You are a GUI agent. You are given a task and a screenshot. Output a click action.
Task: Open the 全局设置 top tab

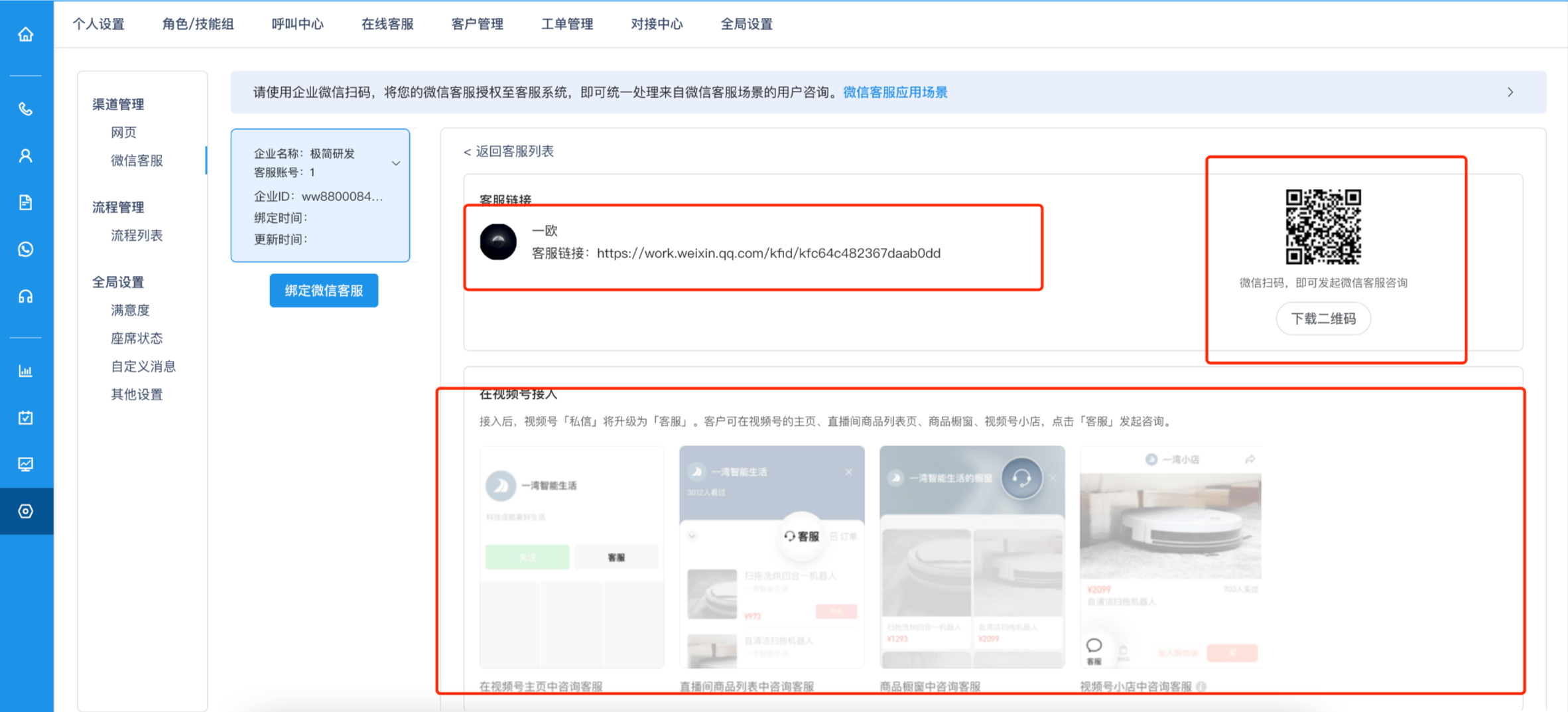click(x=747, y=24)
